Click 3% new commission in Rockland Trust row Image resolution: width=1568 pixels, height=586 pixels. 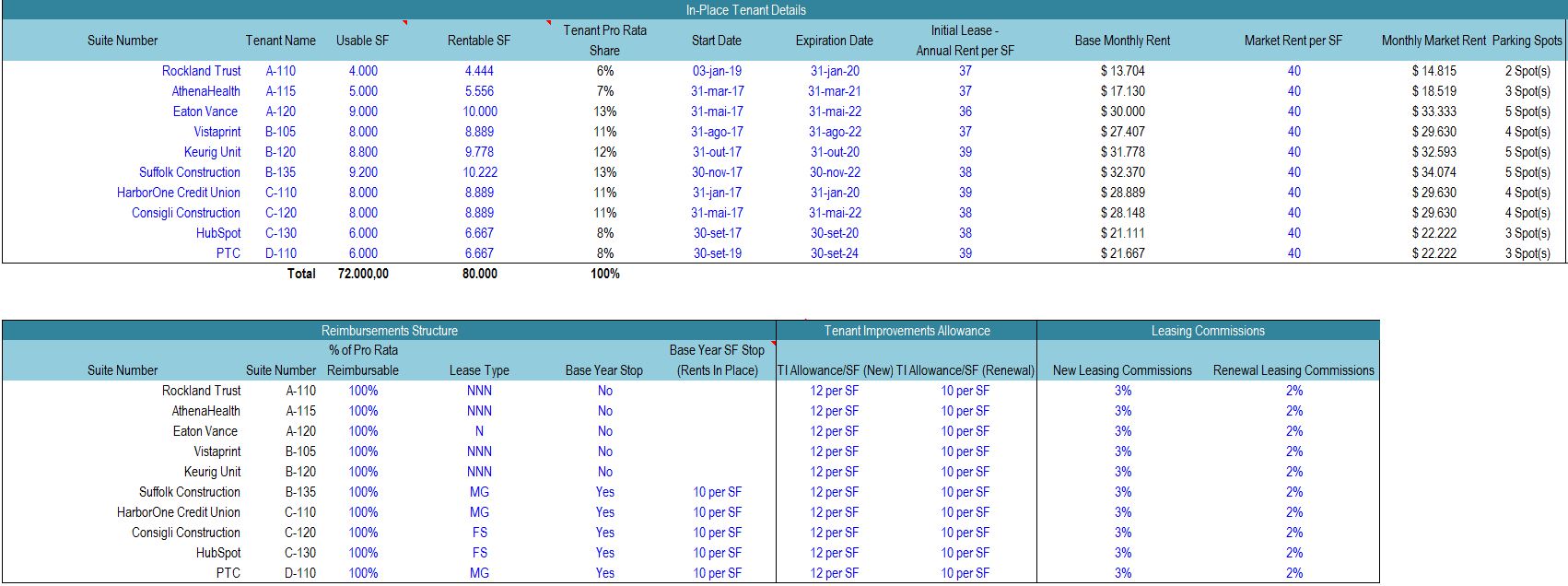click(x=1122, y=391)
